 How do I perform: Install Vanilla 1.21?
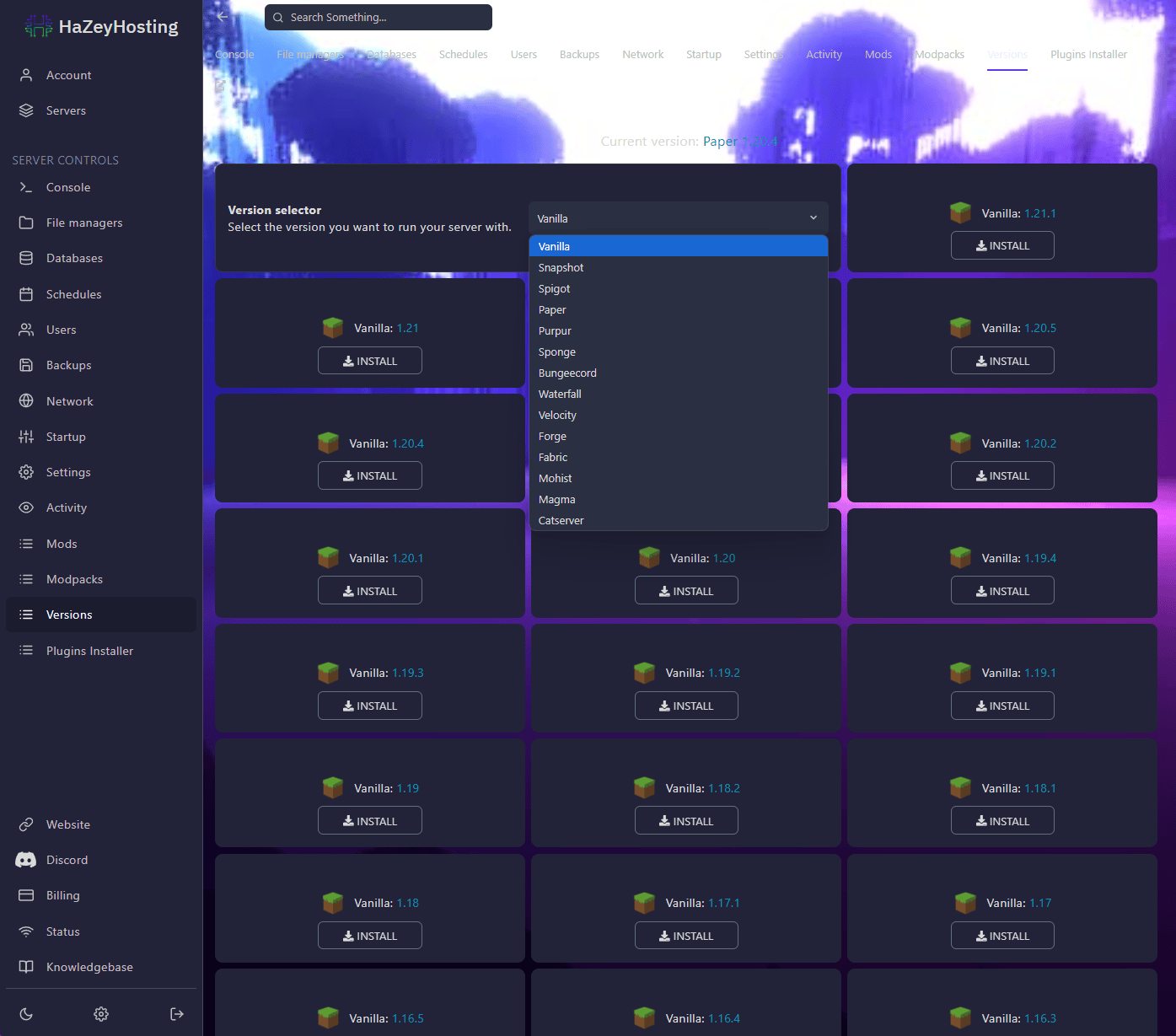(370, 361)
